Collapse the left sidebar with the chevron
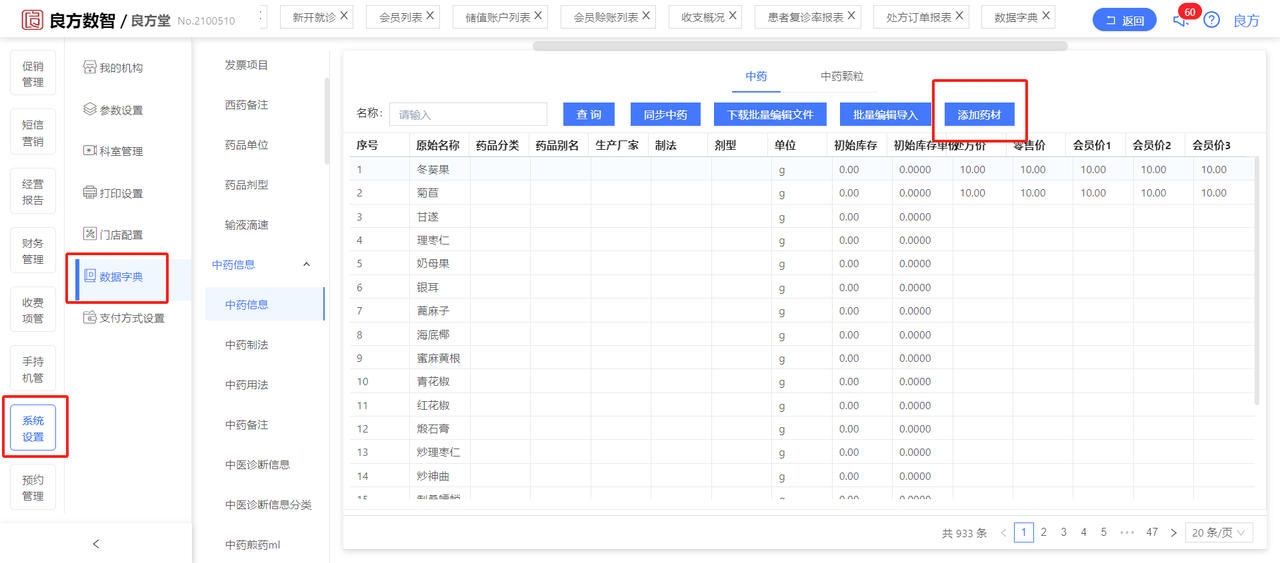The height and width of the screenshot is (563, 1280). click(x=96, y=544)
